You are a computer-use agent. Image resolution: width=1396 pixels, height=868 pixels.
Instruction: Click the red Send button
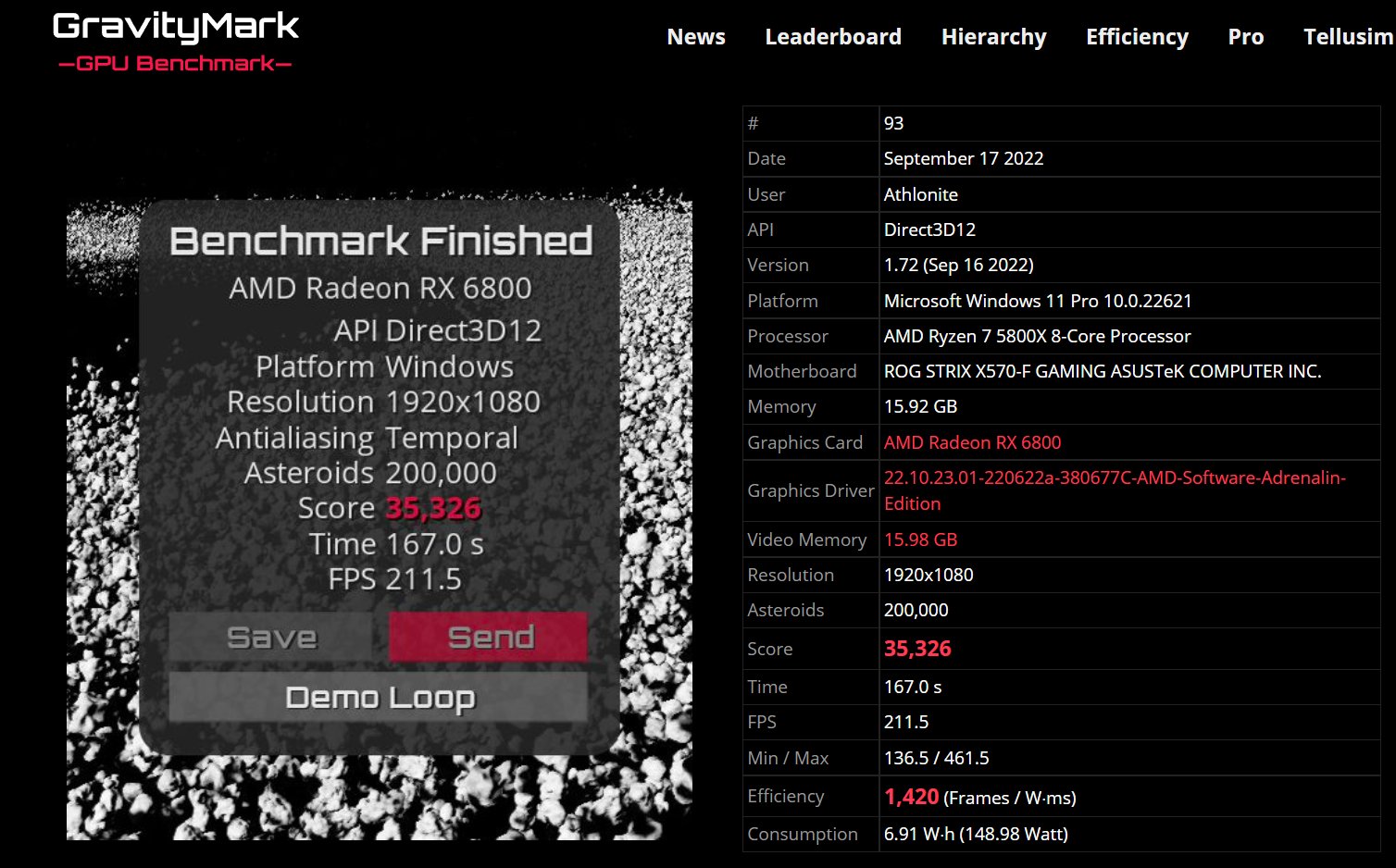[488, 637]
